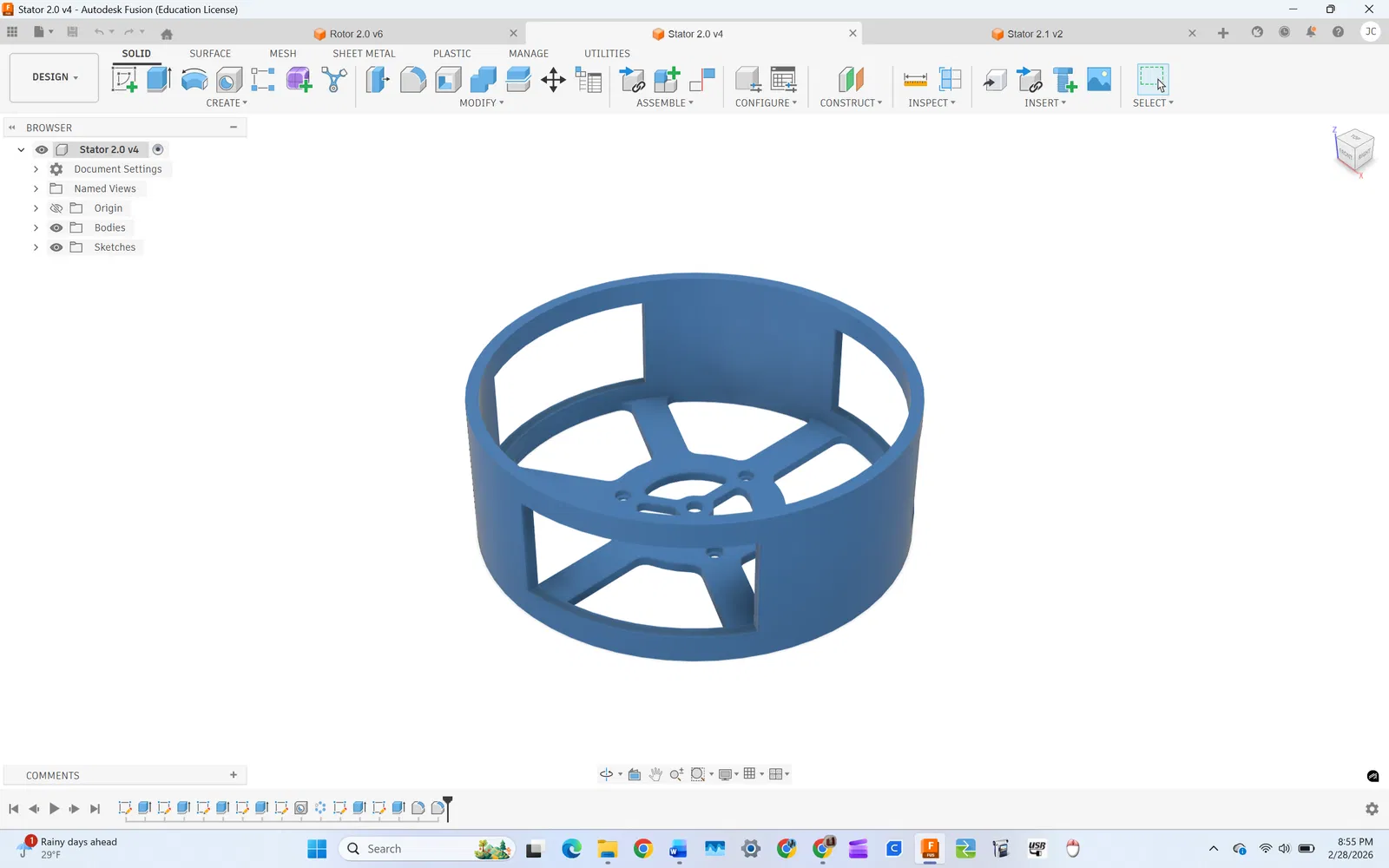Switch to the SURFACE tab
Image resolution: width=1389 pixels, height=868 pixels.
210,54
